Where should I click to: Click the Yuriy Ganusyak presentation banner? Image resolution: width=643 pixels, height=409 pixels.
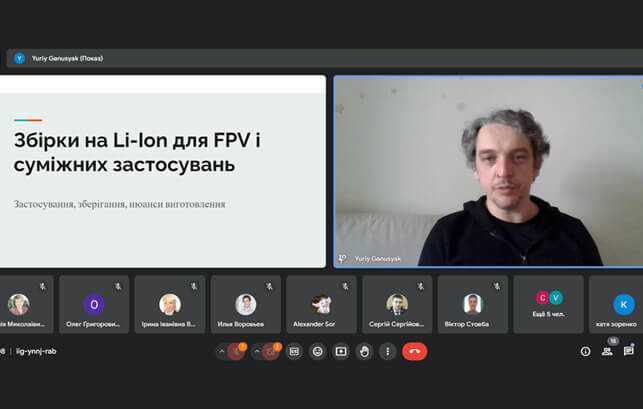325,58
